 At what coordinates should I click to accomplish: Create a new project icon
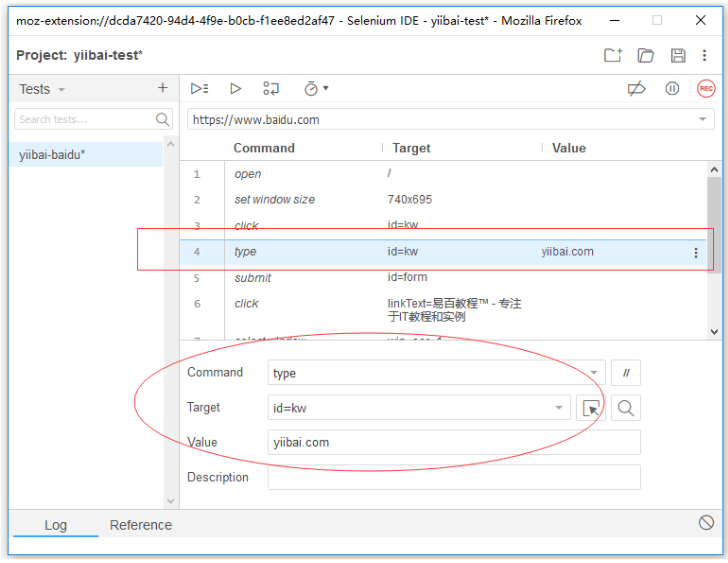tap(613, 55)
